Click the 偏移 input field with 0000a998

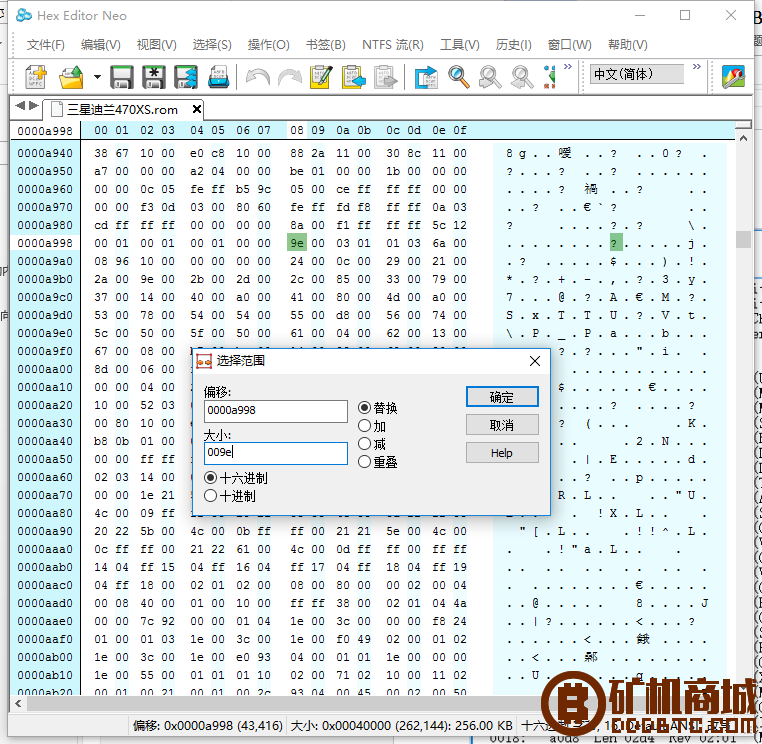pyautogui.click(x=276, y=411)
